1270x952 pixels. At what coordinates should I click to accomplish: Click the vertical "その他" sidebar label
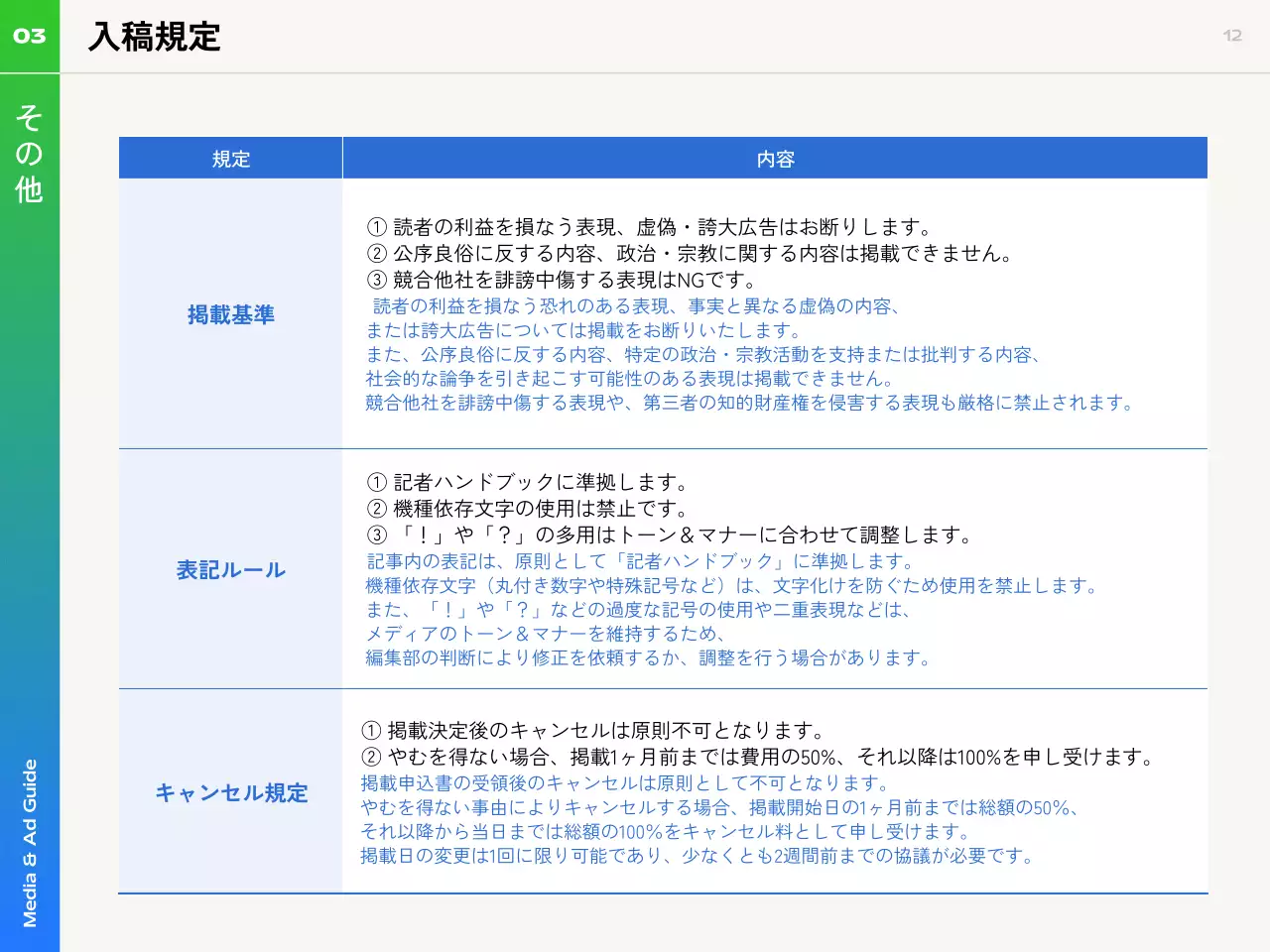(29, 154)
